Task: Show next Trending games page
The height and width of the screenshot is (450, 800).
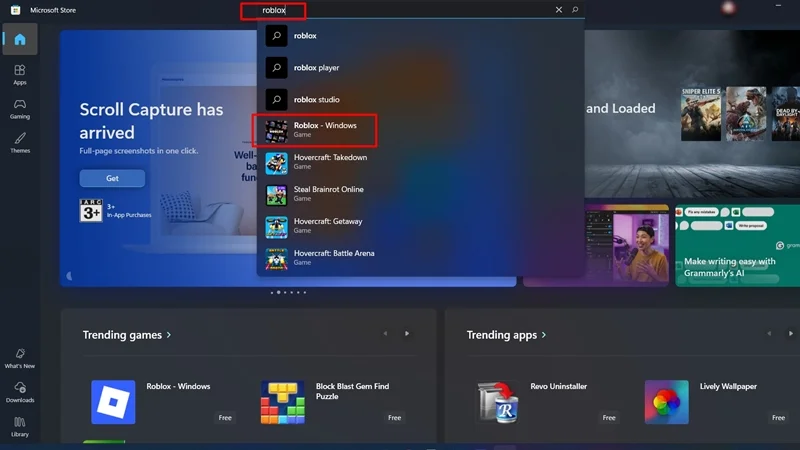Action: click(407, 334)
